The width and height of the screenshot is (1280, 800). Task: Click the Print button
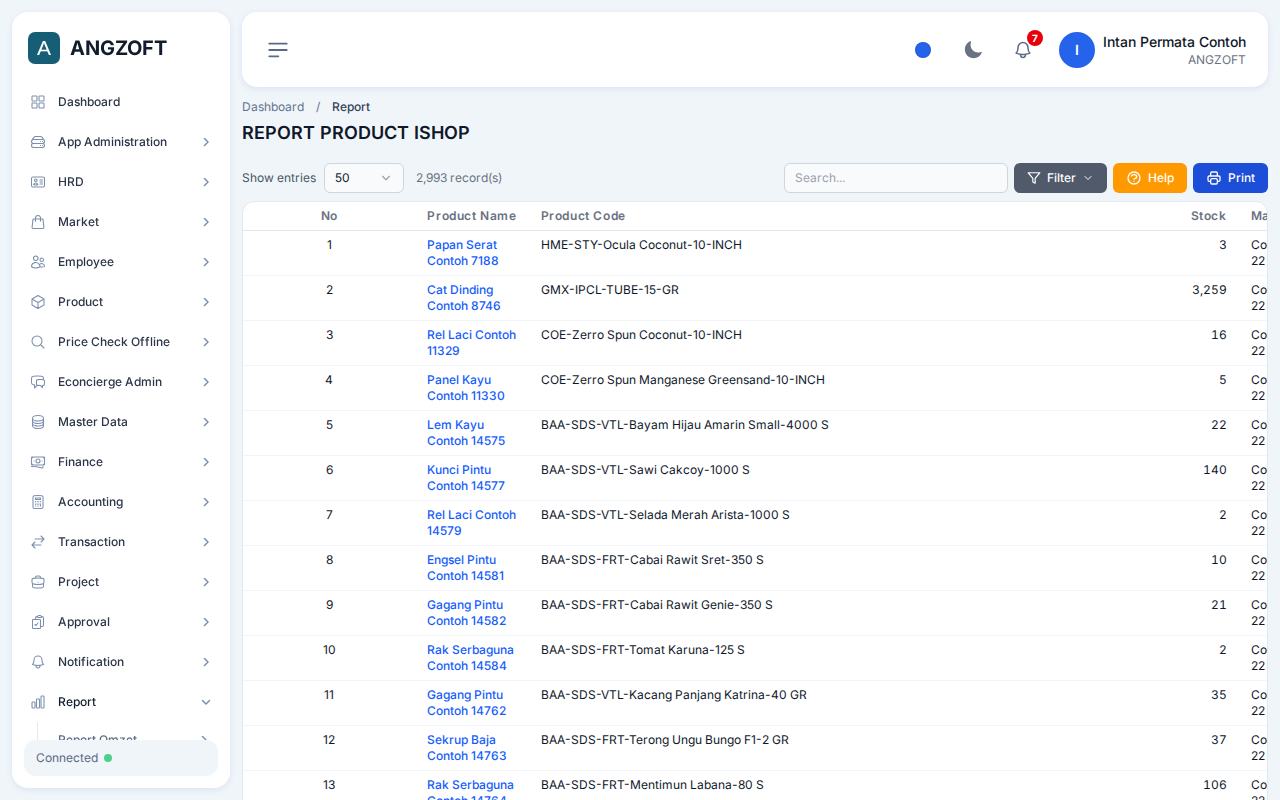1230,178
